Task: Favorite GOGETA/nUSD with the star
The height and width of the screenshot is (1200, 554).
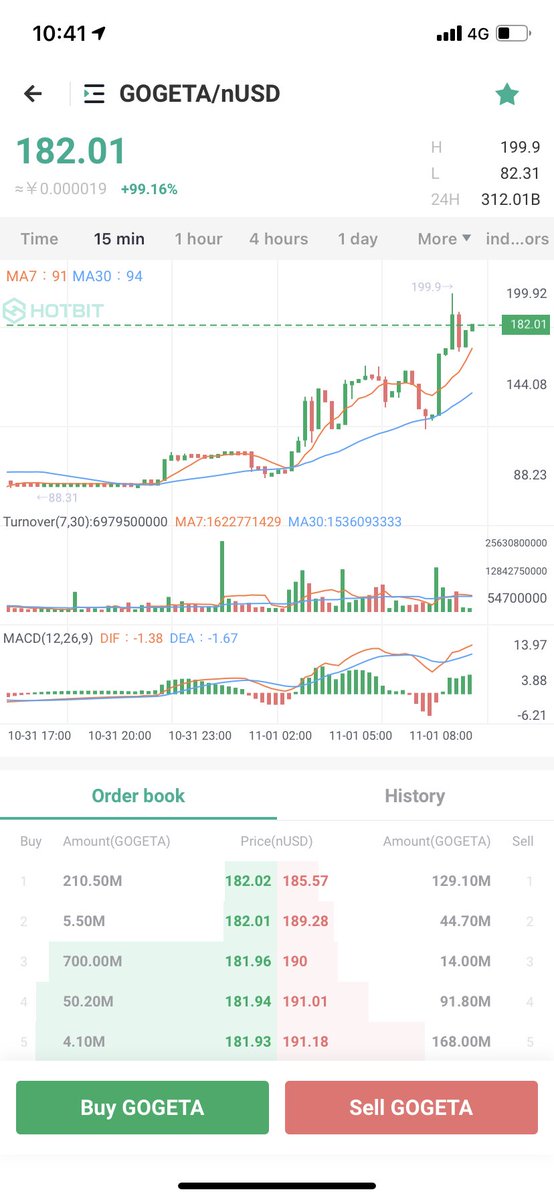Action: 507,94
